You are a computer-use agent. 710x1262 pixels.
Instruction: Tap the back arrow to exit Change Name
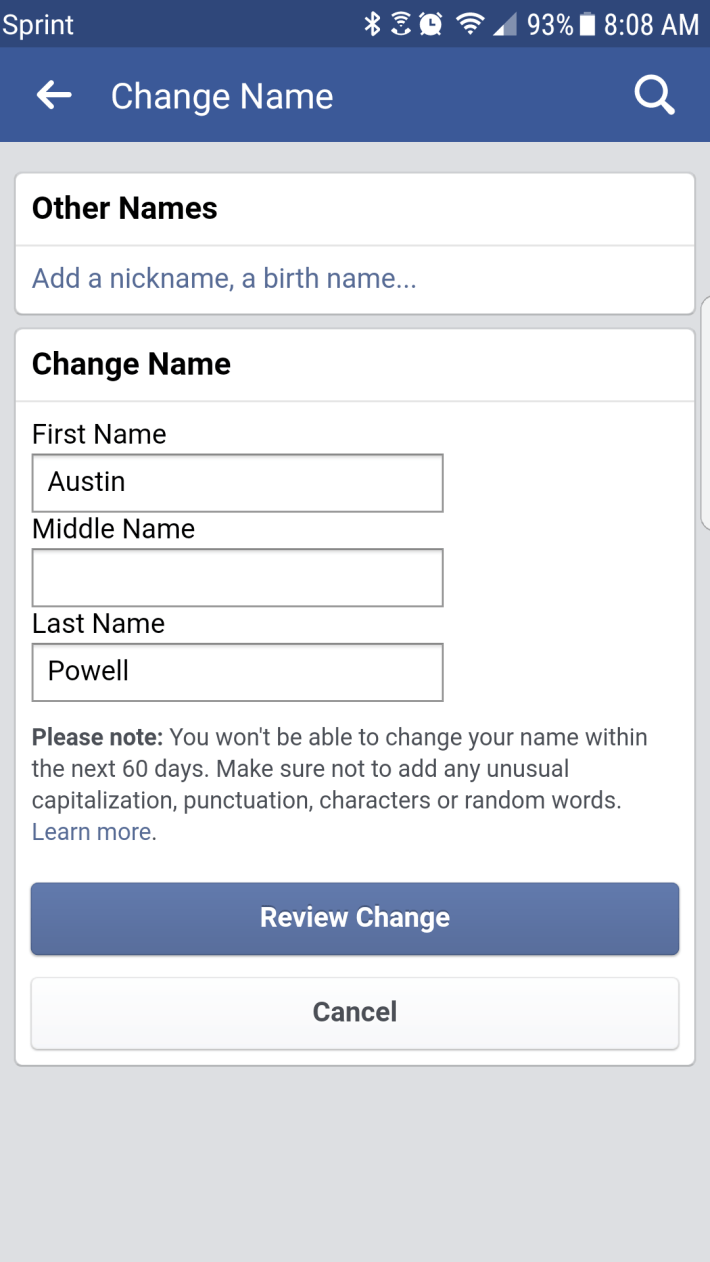tap(53, 95)
